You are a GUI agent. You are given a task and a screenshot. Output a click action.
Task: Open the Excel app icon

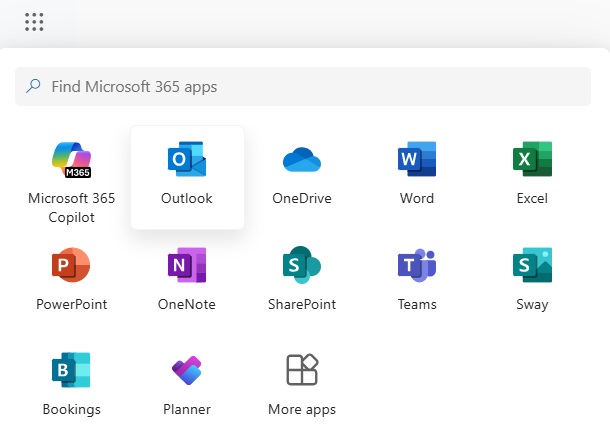click(532, 159)
